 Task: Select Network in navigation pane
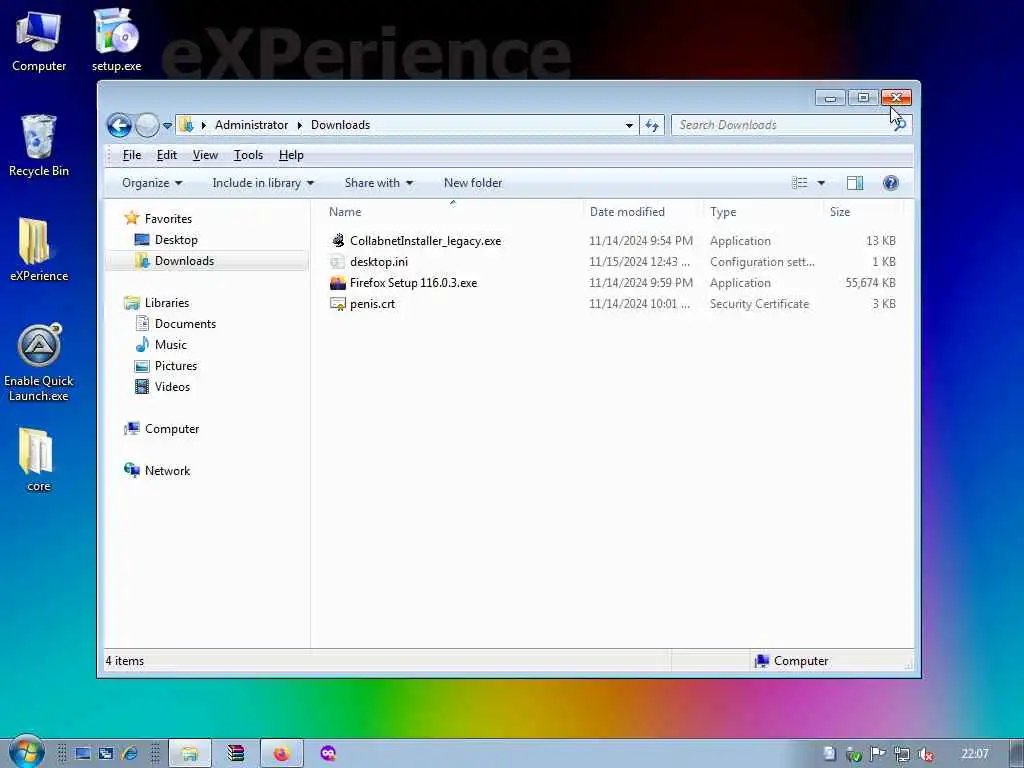[x=167, y=471]
